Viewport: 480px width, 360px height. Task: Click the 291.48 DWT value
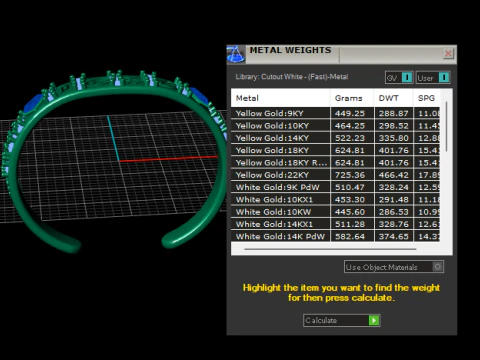pos(394,200)
